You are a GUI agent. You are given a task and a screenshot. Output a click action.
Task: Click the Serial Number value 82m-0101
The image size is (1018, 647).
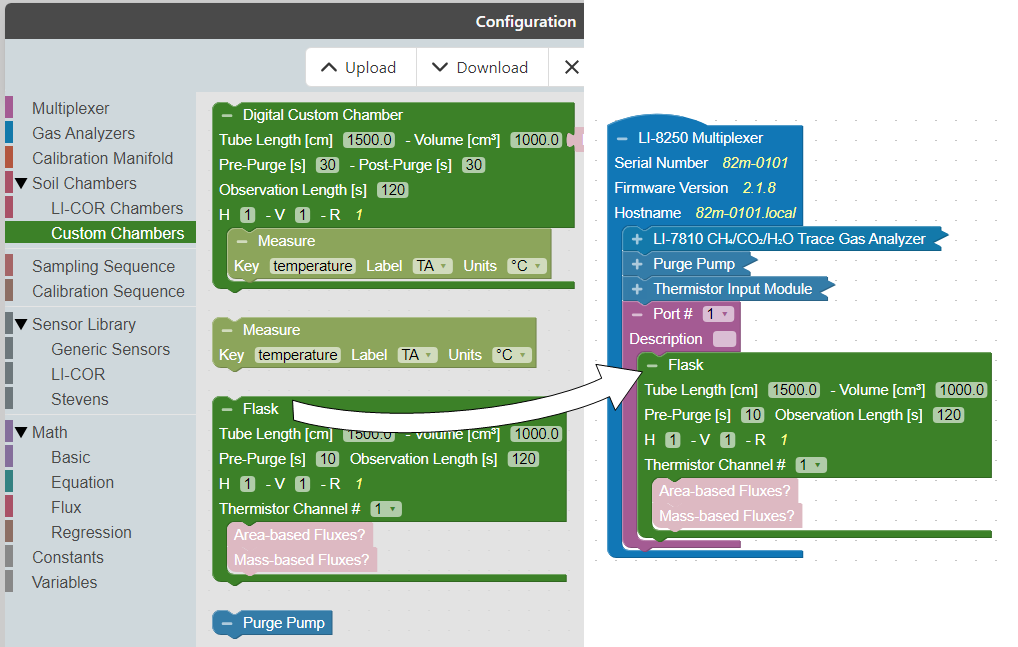coord(755,163)
